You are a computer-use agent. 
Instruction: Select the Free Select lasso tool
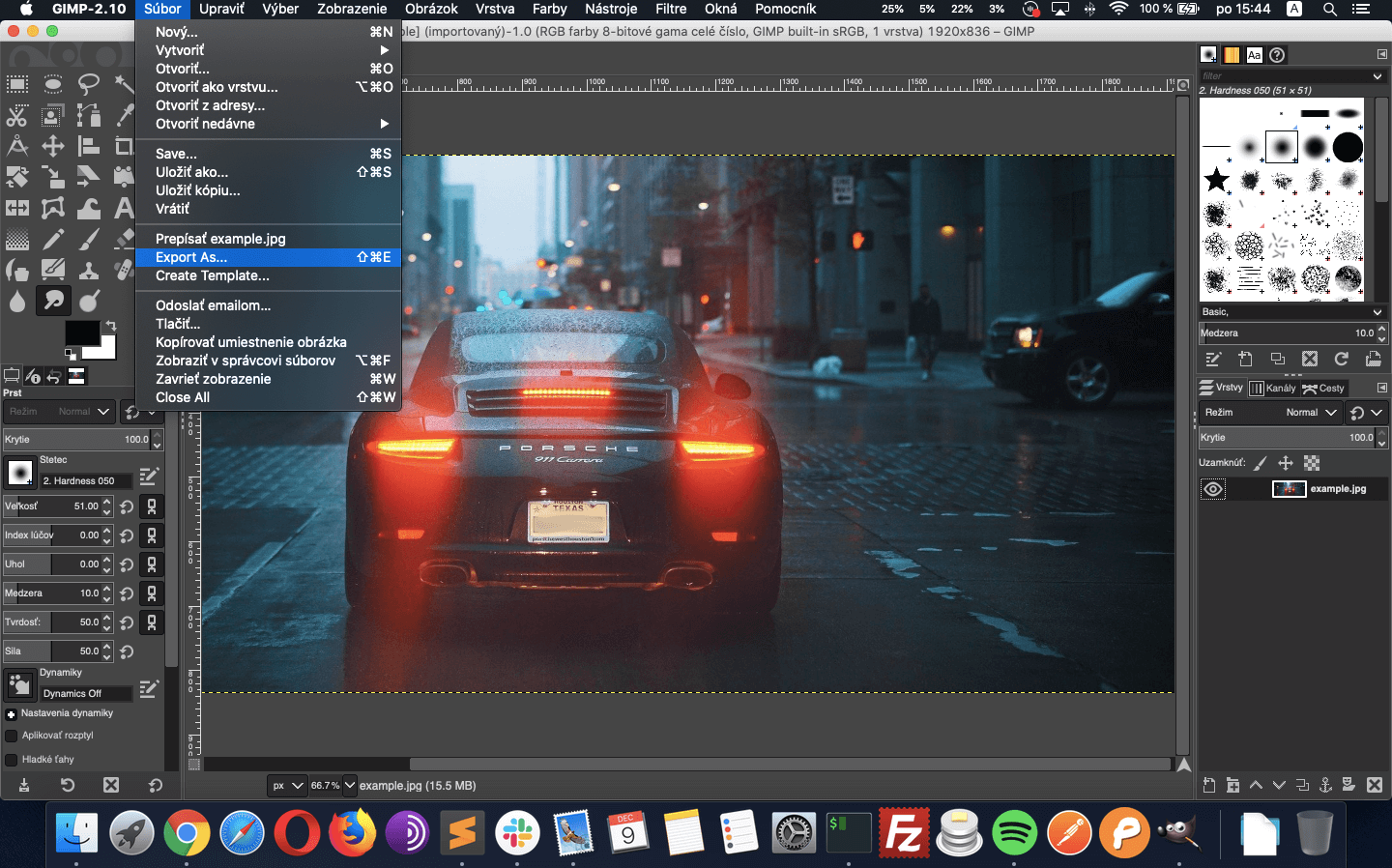[89, 84]
